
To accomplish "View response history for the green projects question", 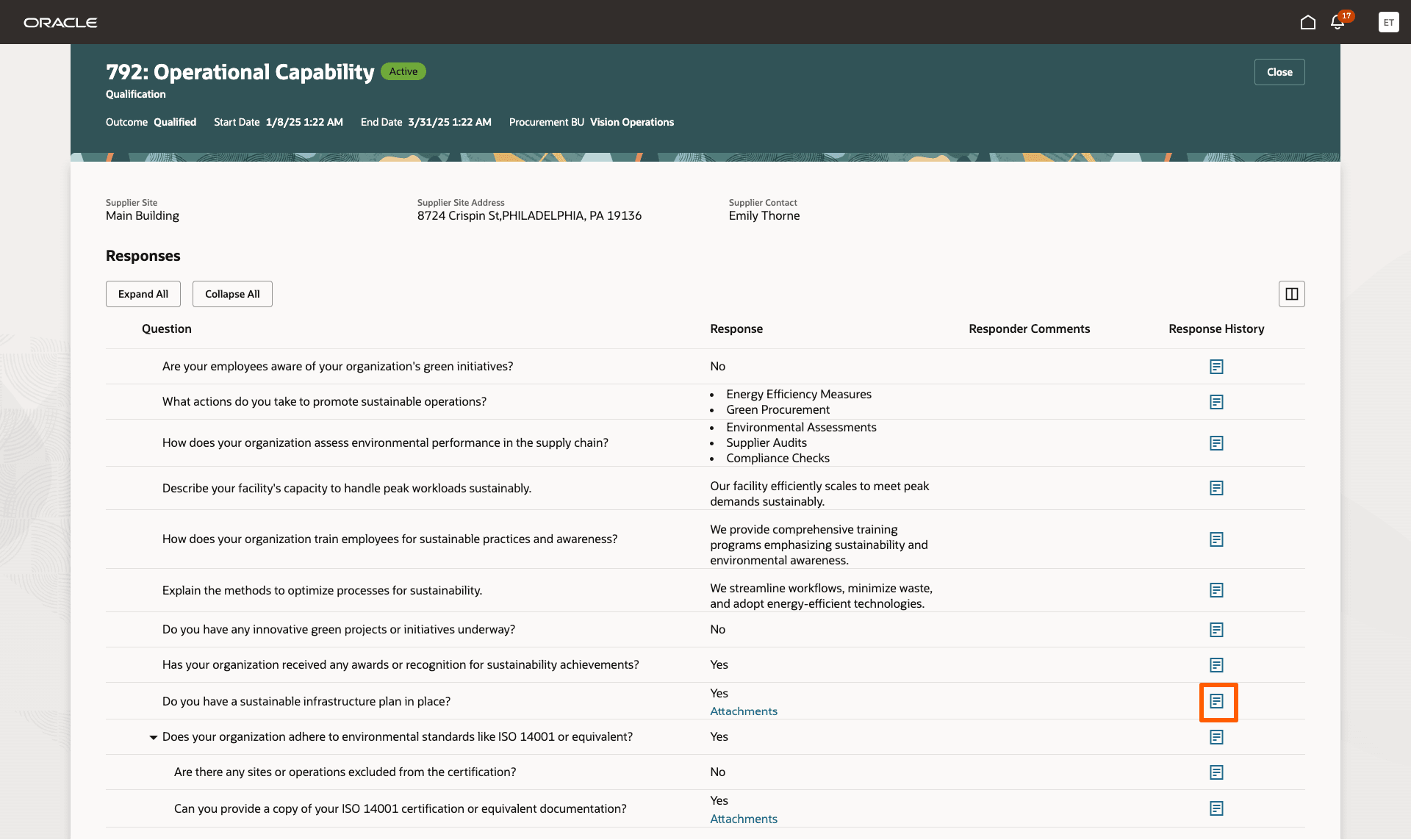I will pyautogui.click(x=1216, y=630).
